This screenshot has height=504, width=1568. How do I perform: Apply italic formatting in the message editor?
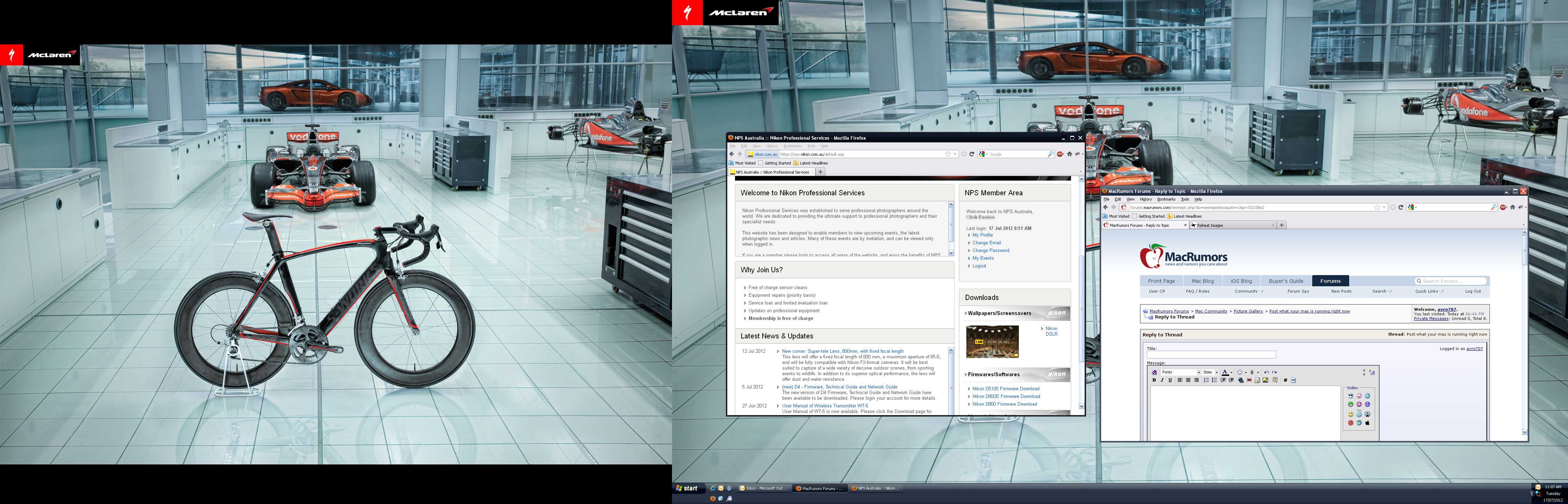[1162, 380]
